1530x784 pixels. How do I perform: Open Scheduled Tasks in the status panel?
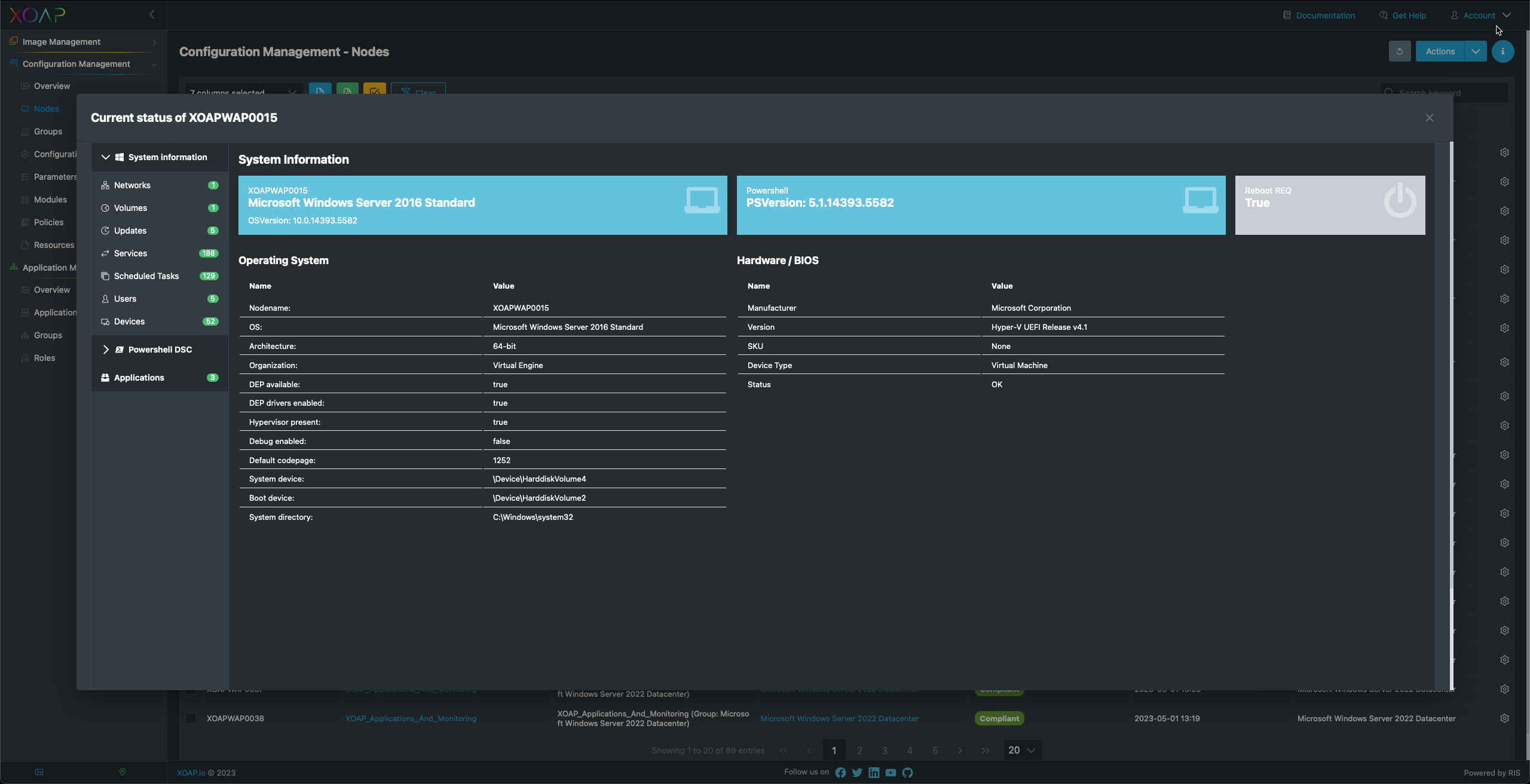tap(160, 276)
